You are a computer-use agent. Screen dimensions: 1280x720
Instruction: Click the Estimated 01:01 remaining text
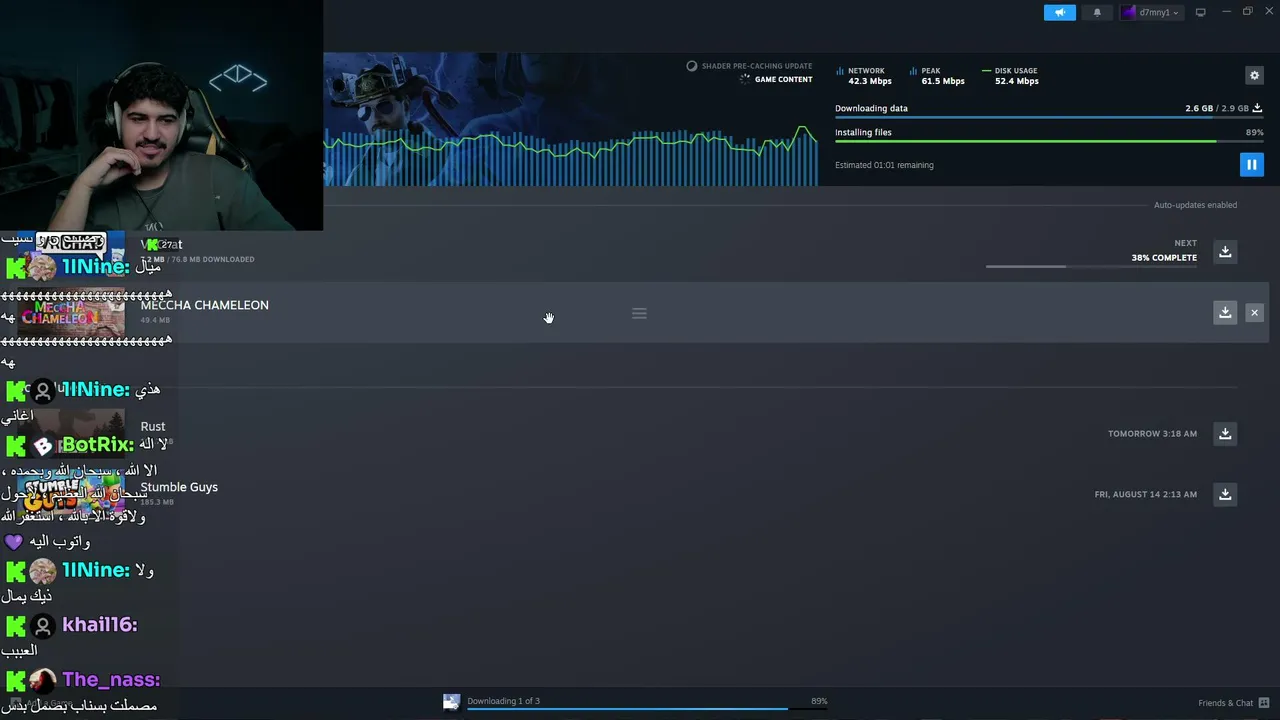pos(884,165)
